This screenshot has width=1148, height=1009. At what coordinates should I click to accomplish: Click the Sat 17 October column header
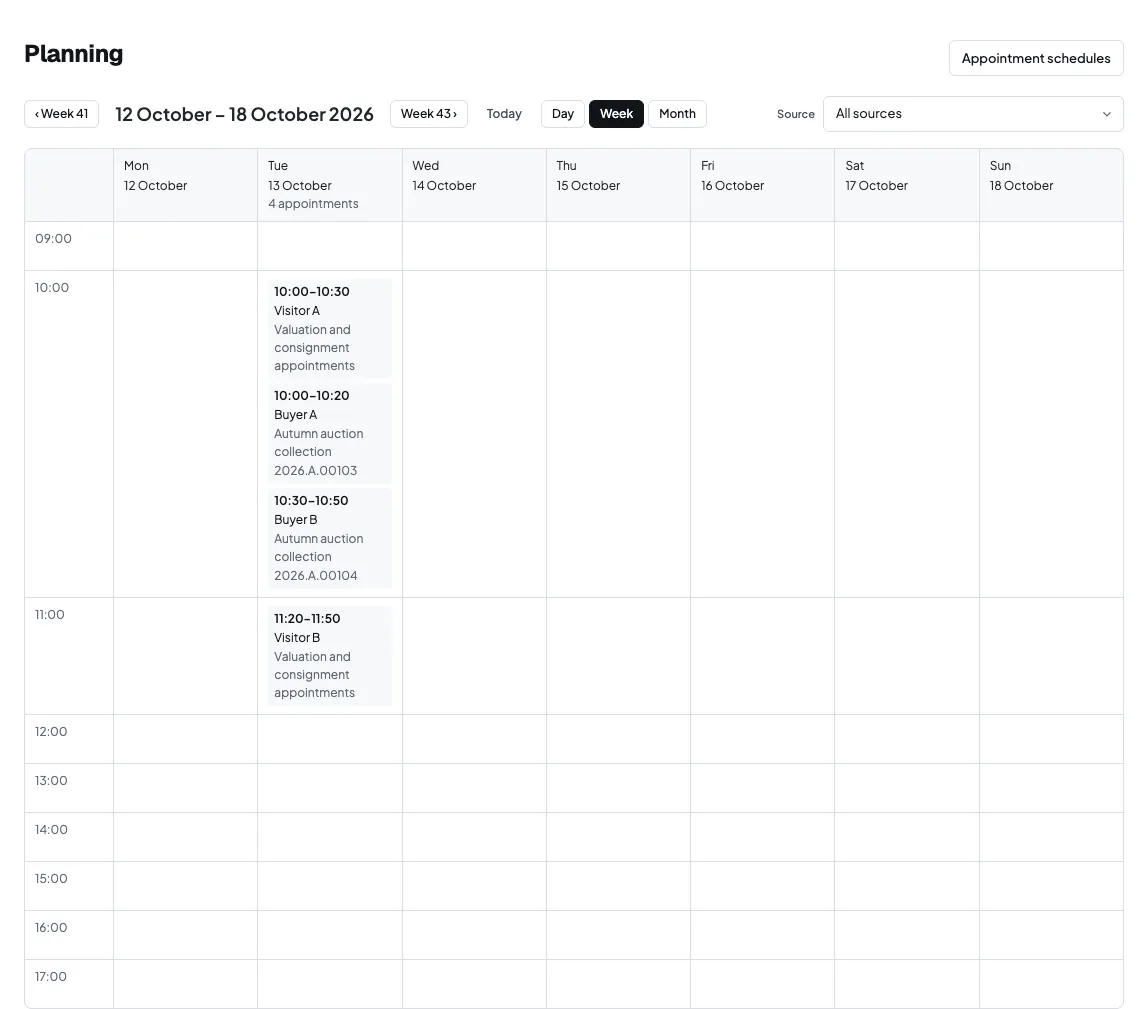click(906, 185)
